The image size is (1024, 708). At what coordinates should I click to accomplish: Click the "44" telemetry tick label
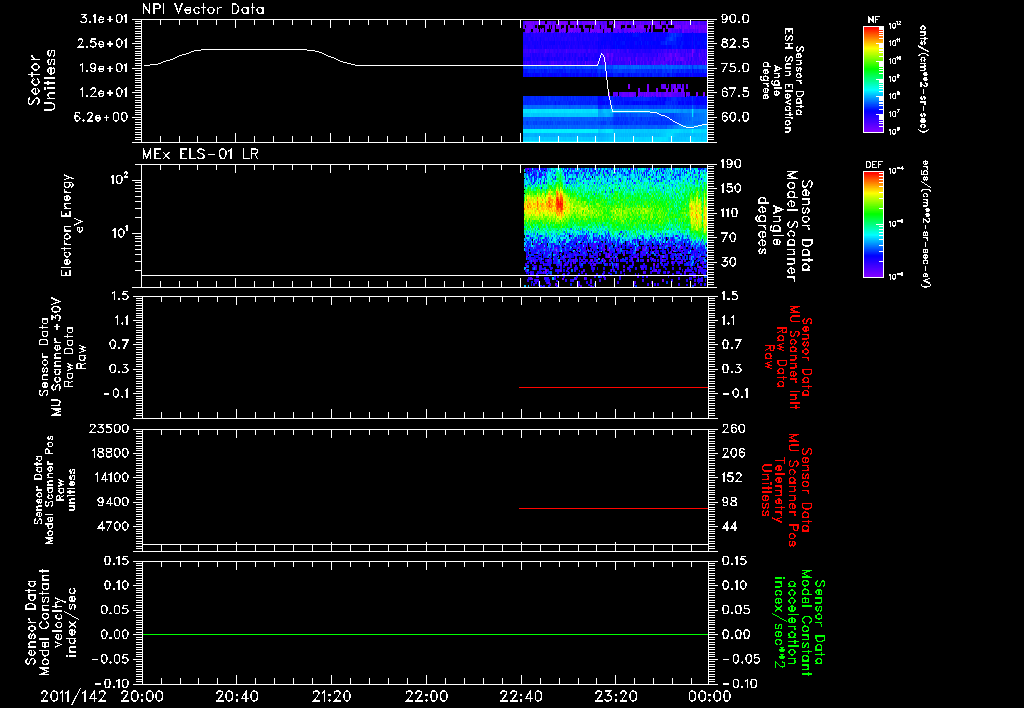(729, 526)
